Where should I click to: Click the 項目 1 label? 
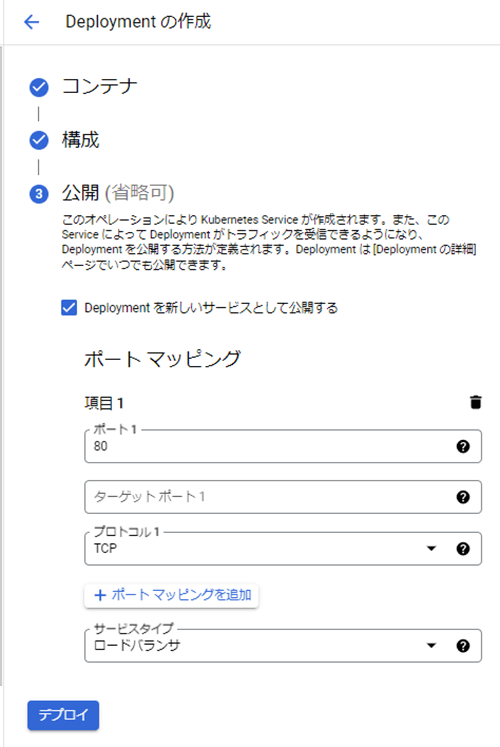104,403
